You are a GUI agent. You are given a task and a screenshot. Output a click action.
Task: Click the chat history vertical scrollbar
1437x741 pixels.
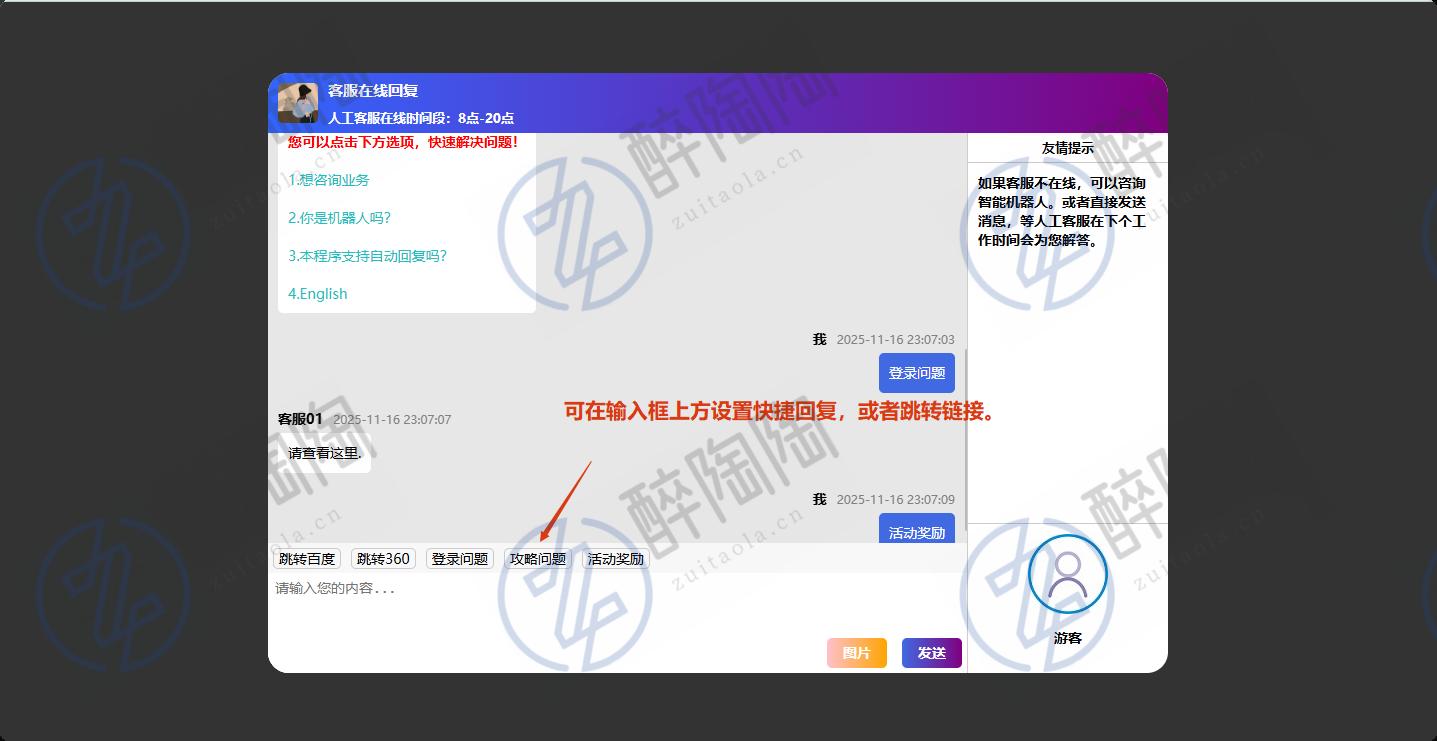(x=965, y=440)
